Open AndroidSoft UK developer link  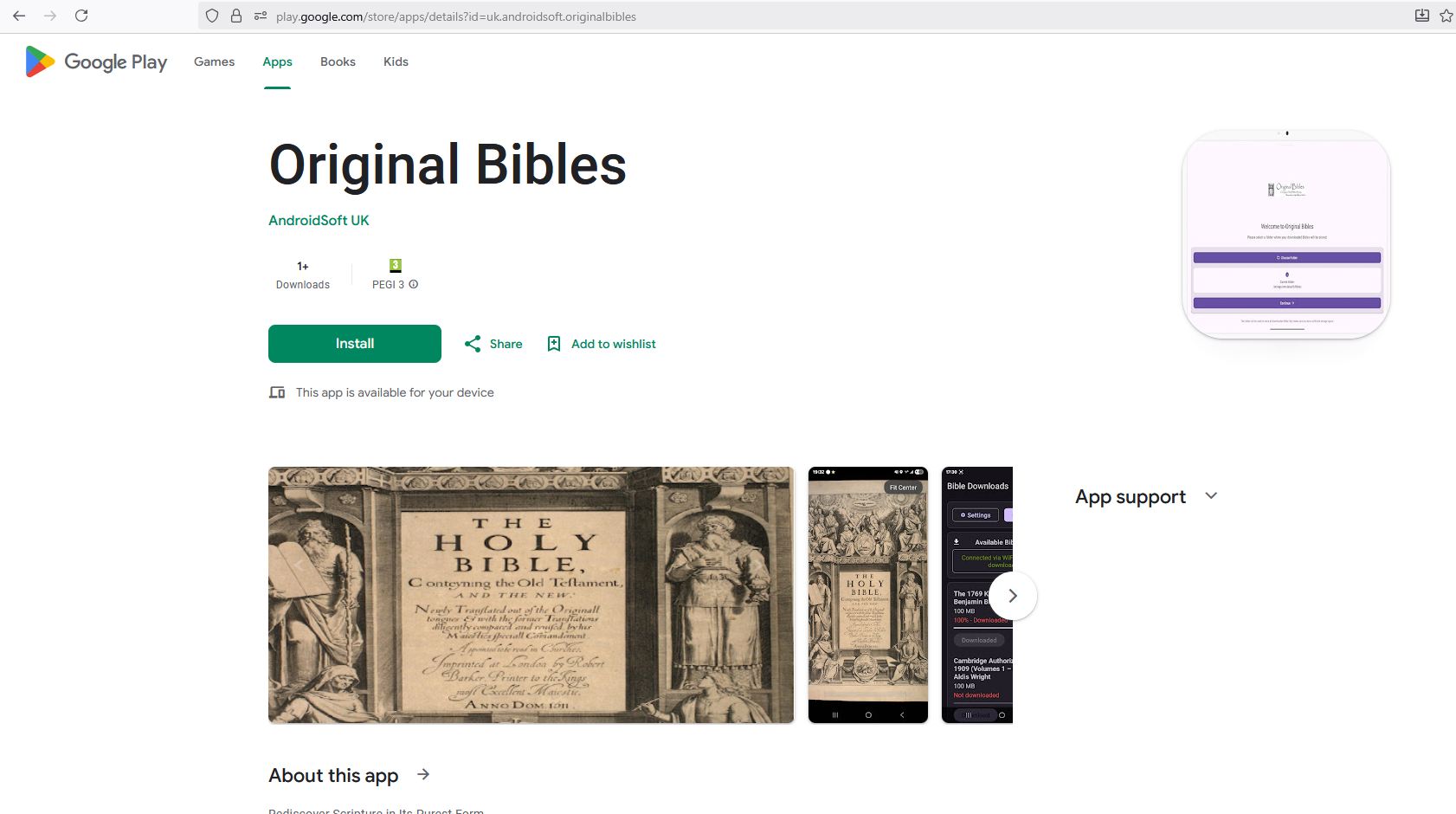[x=319, y=220]
